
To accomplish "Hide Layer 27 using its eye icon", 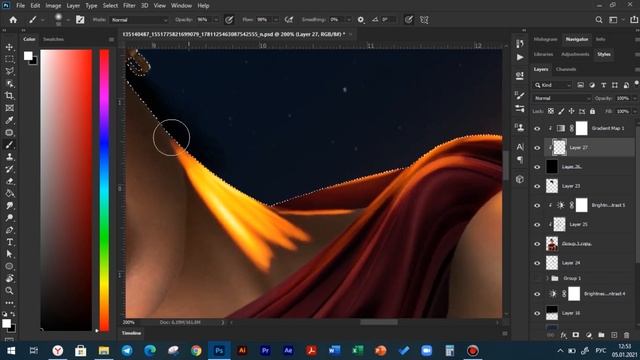I will (x=537, y=148).
